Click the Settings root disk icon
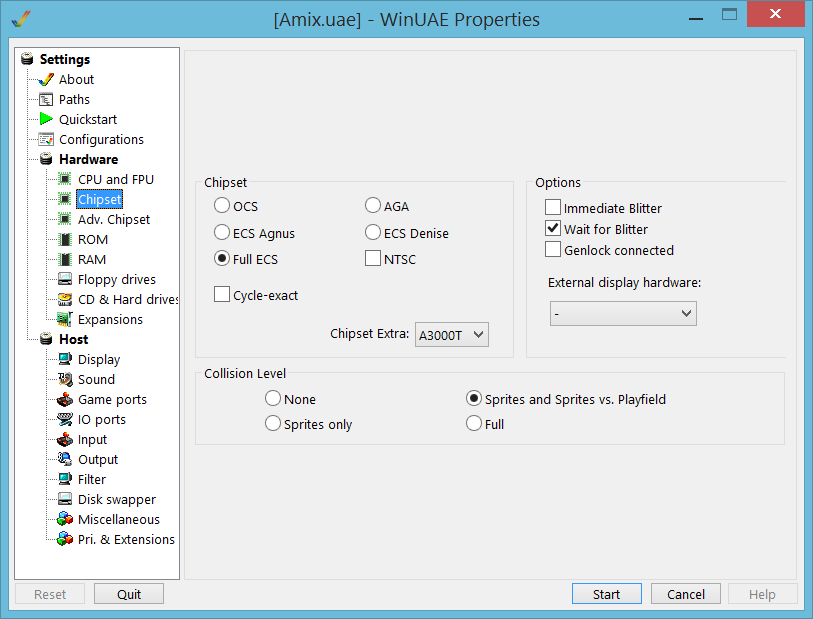This screenshot has height=619, width=813. [27, 59]
